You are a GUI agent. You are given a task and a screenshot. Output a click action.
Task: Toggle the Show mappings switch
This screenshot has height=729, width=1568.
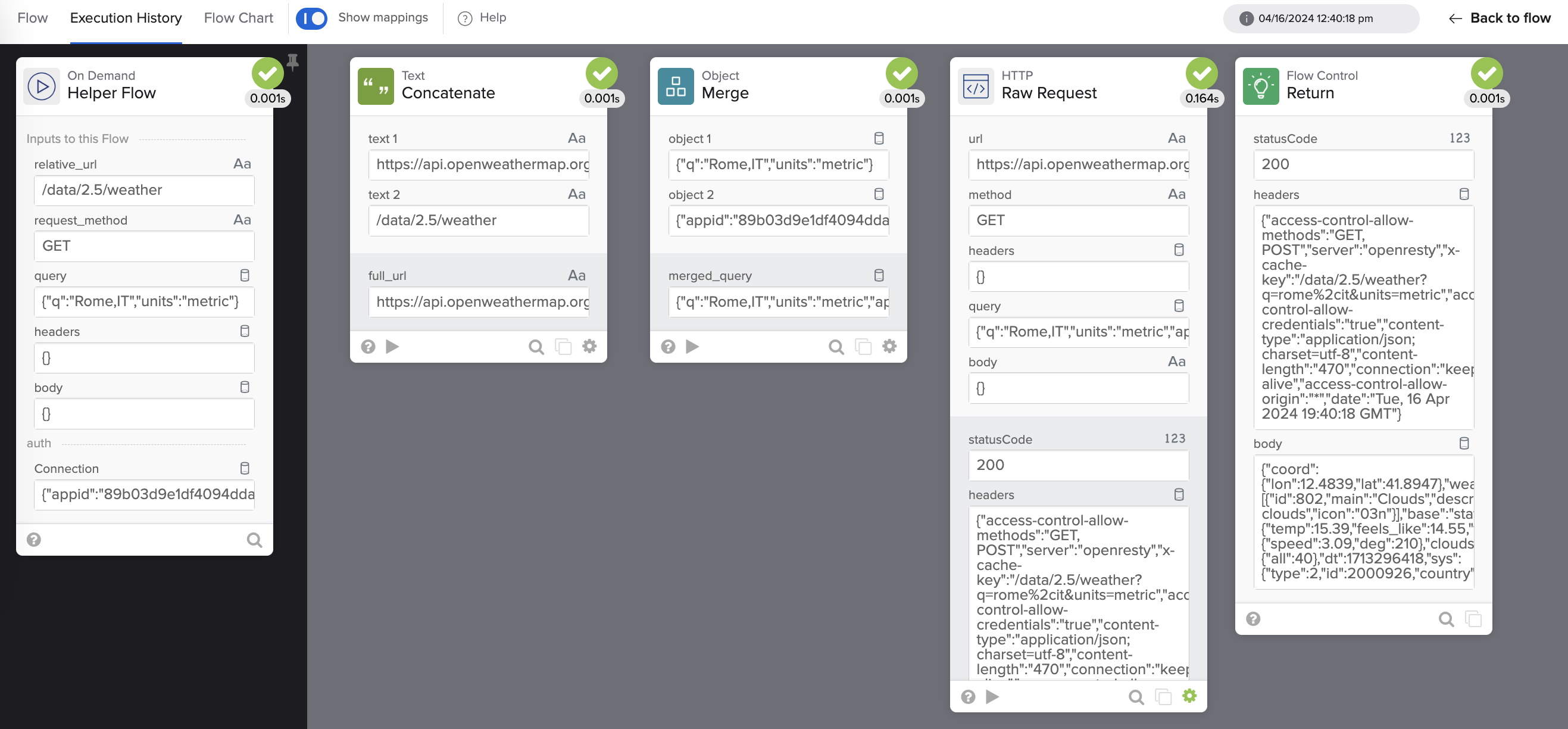point(312,18)
